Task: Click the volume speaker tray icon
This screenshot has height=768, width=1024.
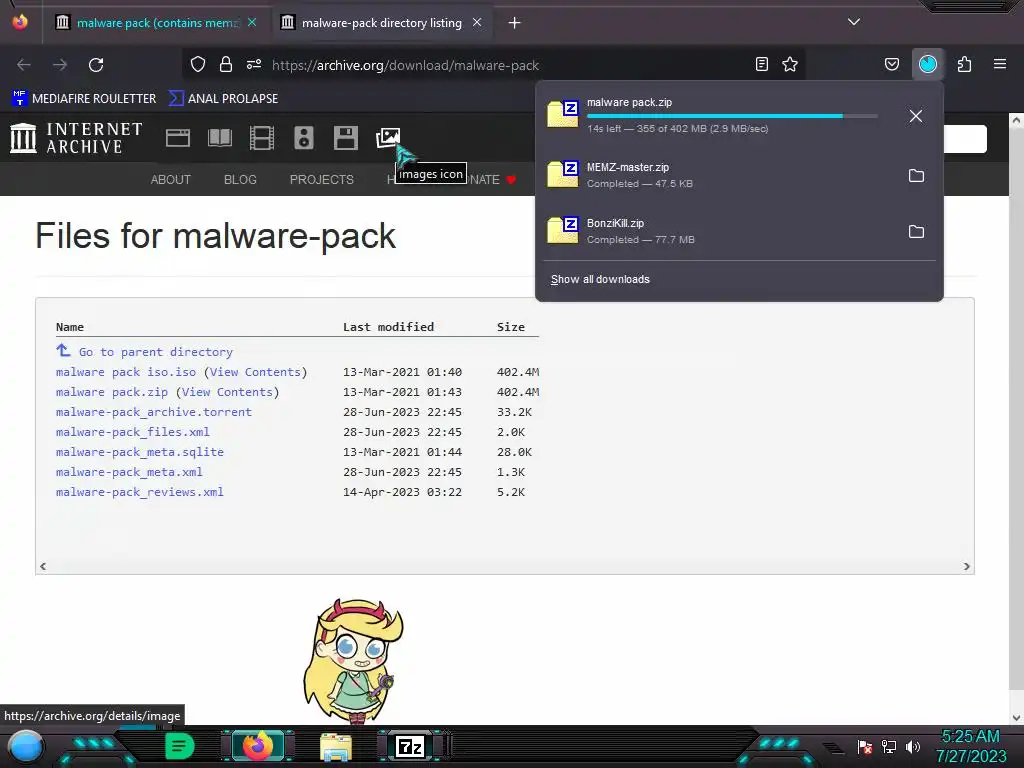Action: click(913, 746)
